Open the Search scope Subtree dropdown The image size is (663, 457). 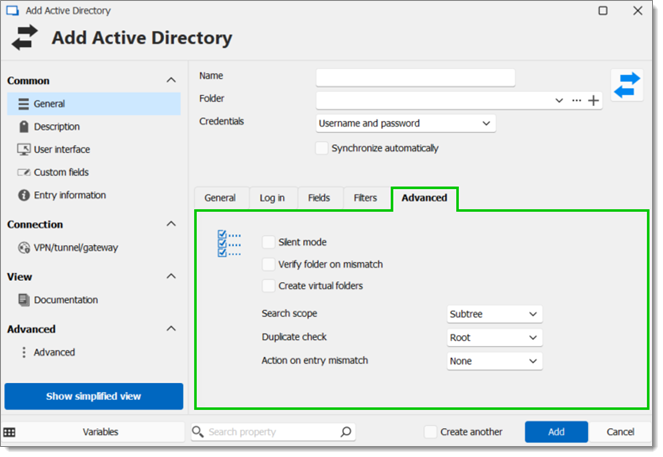[494, 314]
